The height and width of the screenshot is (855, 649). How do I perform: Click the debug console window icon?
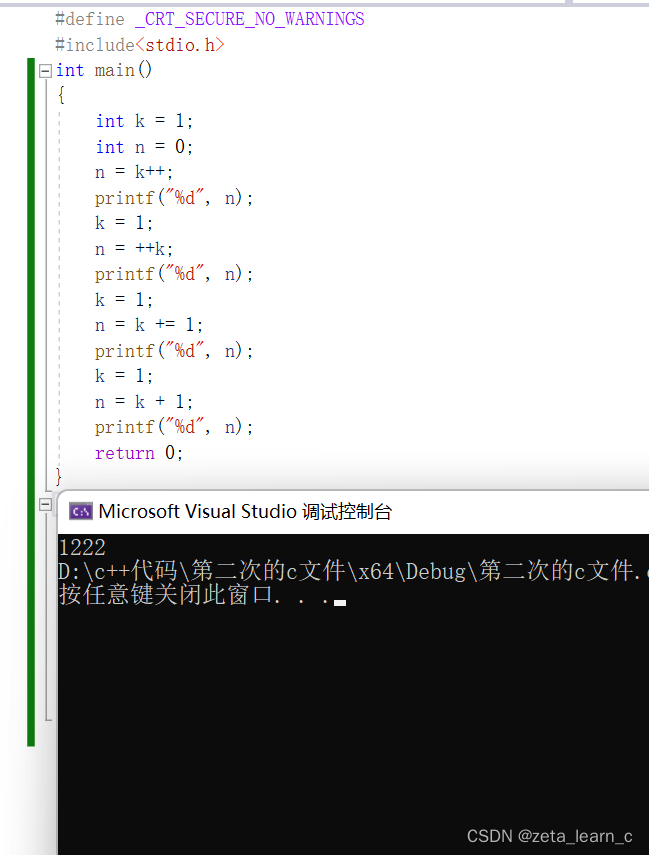[x=81, y=511]
